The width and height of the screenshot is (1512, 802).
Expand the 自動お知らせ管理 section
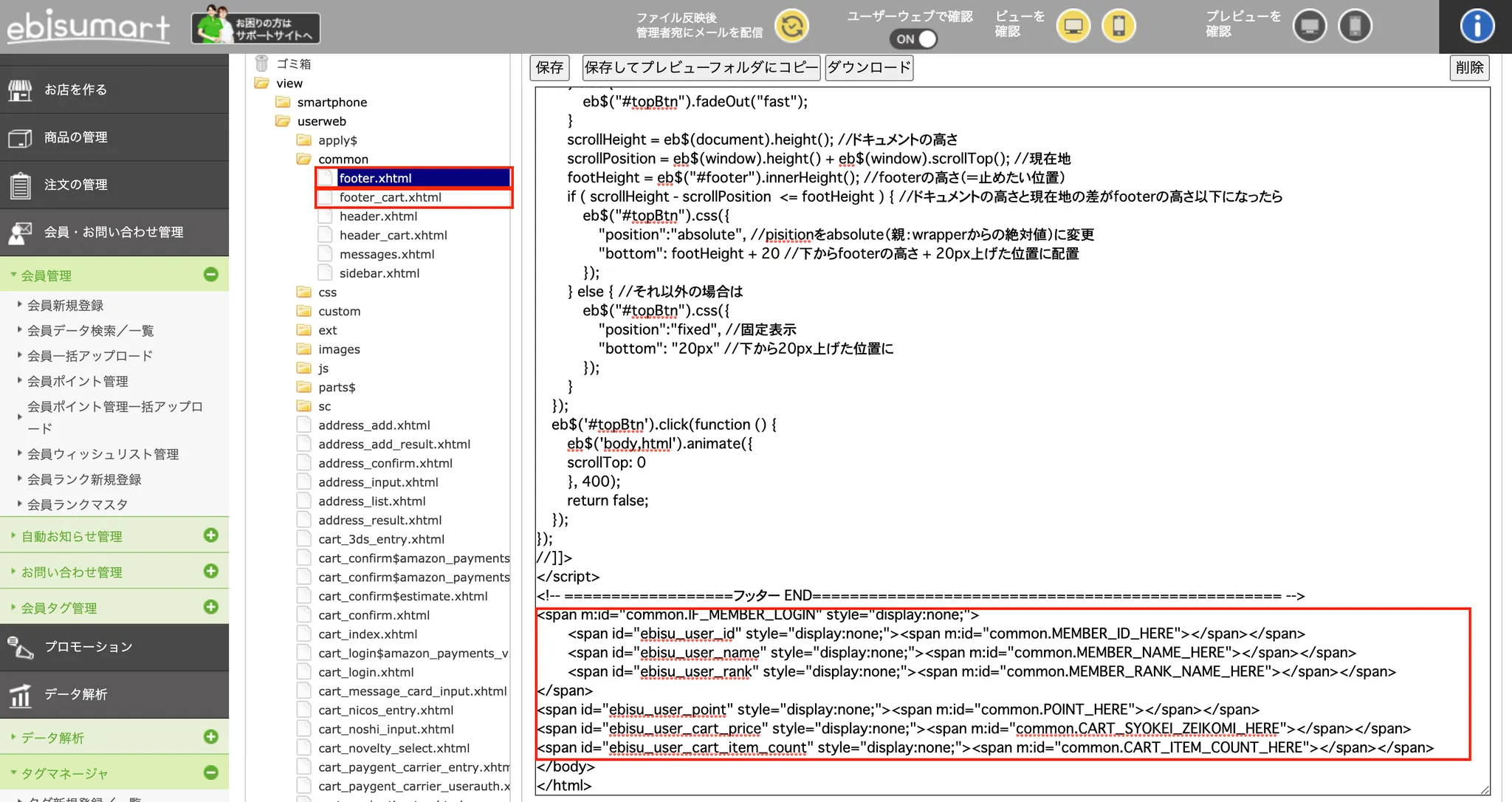(x=211, y=535)
